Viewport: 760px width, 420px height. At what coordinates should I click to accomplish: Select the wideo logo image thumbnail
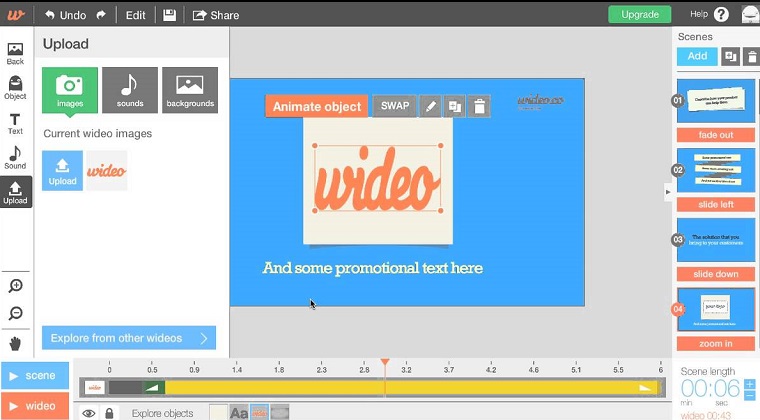point(107,171)
